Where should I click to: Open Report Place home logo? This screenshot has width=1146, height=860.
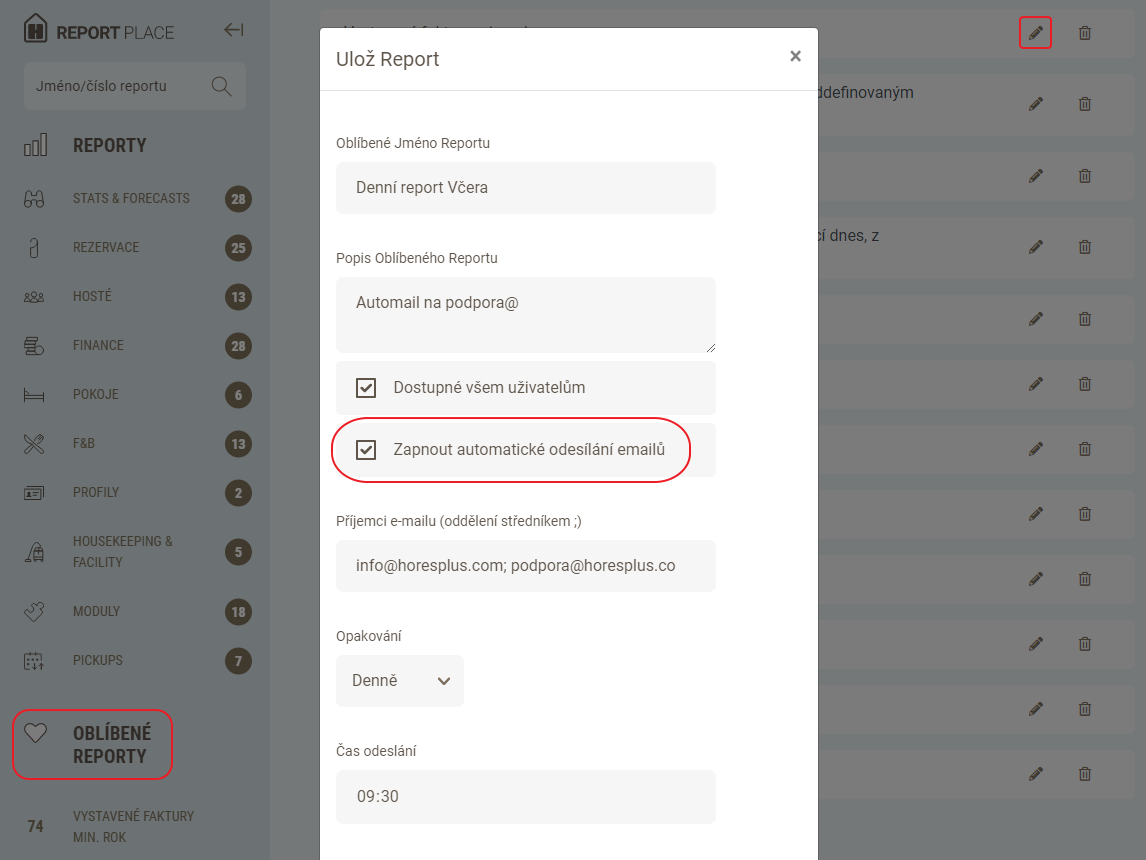99,30
